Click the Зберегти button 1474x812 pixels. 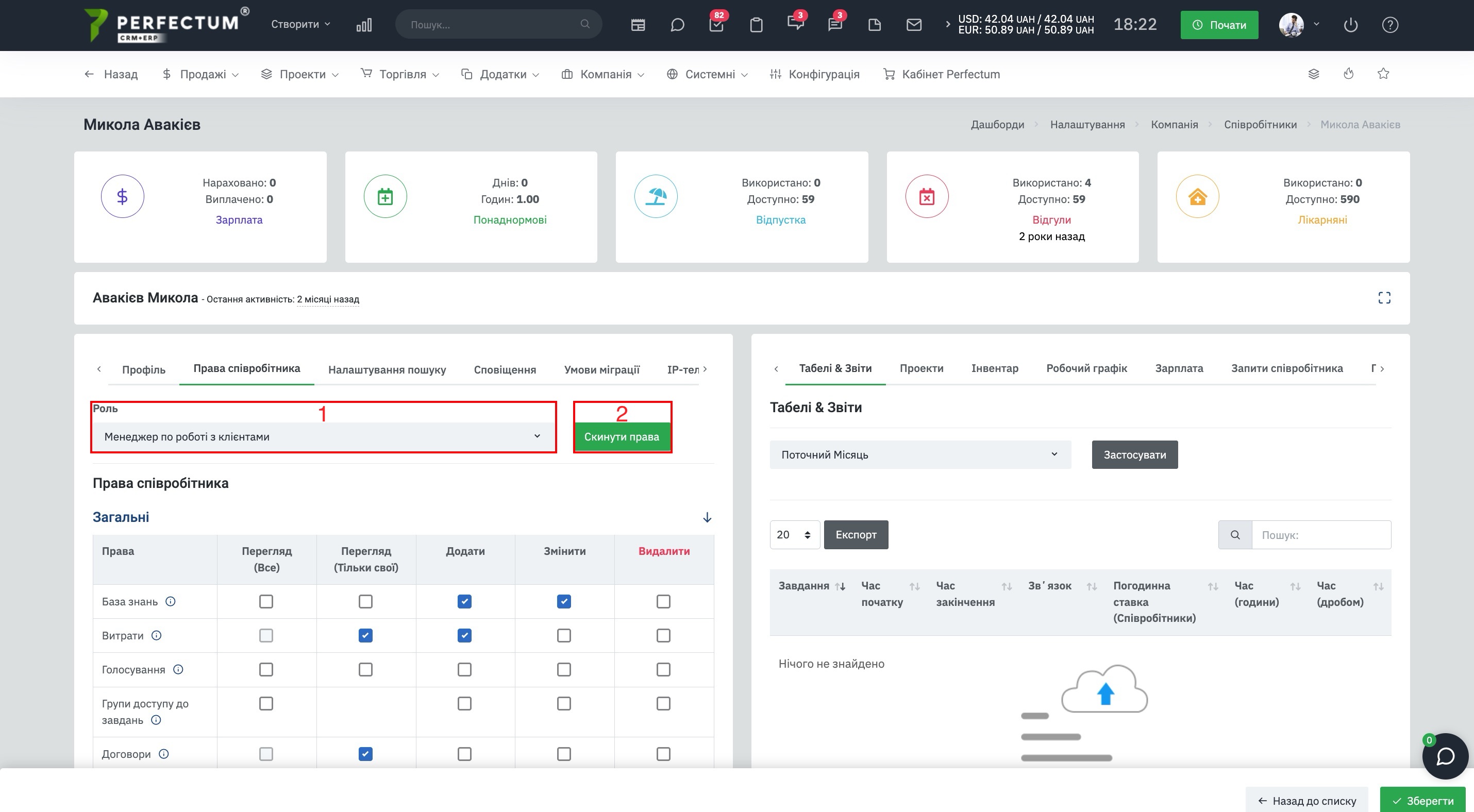pyautogui.click(x=1422, y=801)
